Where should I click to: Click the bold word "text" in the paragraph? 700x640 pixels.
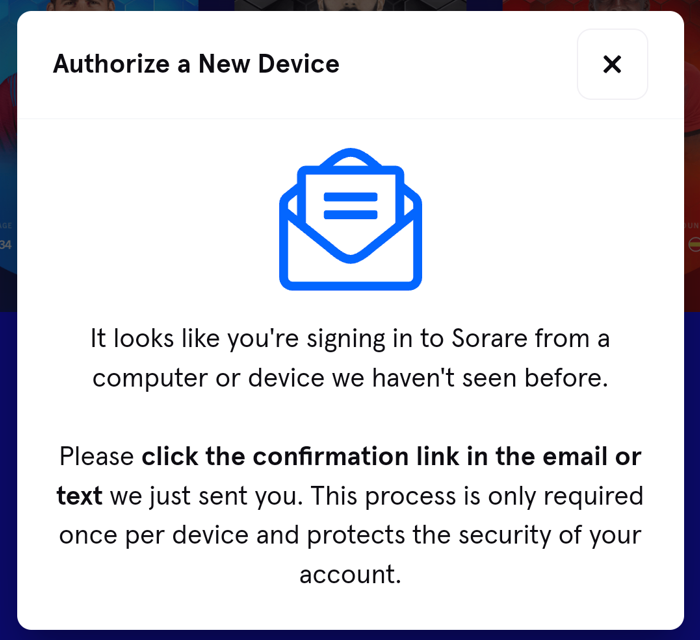(x=79, y=496)
